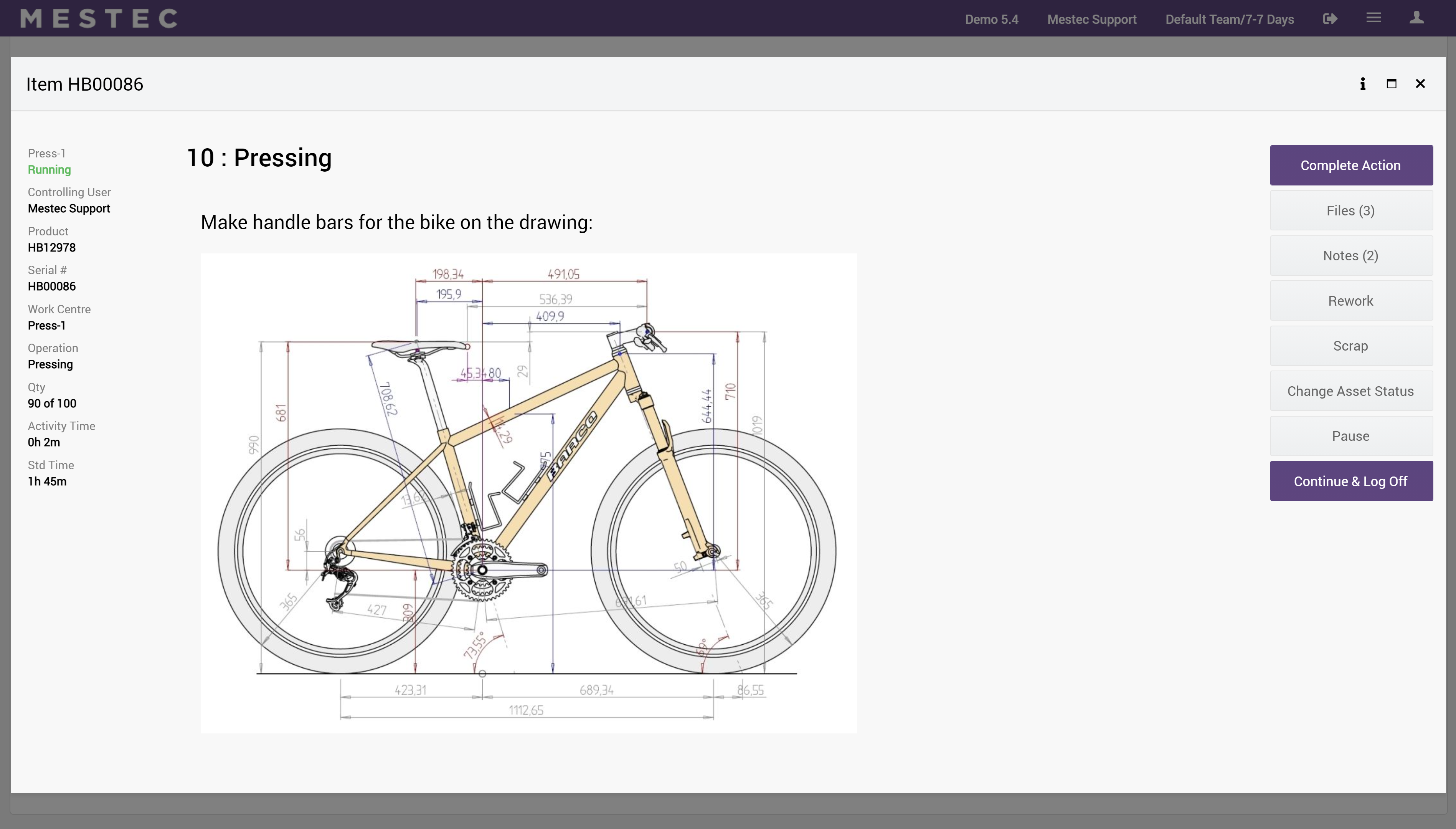
Task: Maximize the Item HB00086 dialog
Action: coord(1391,84)
